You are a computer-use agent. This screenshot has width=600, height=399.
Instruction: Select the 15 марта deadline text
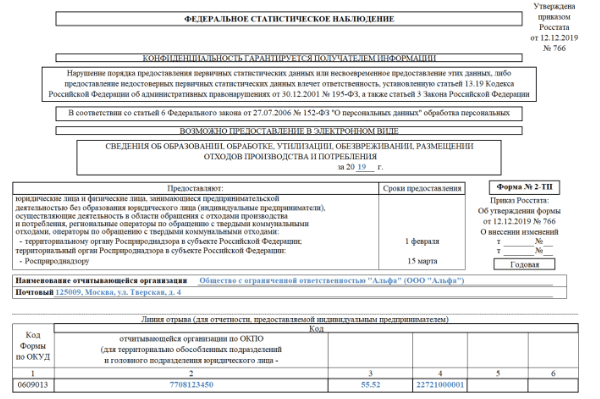click(422, 261)
